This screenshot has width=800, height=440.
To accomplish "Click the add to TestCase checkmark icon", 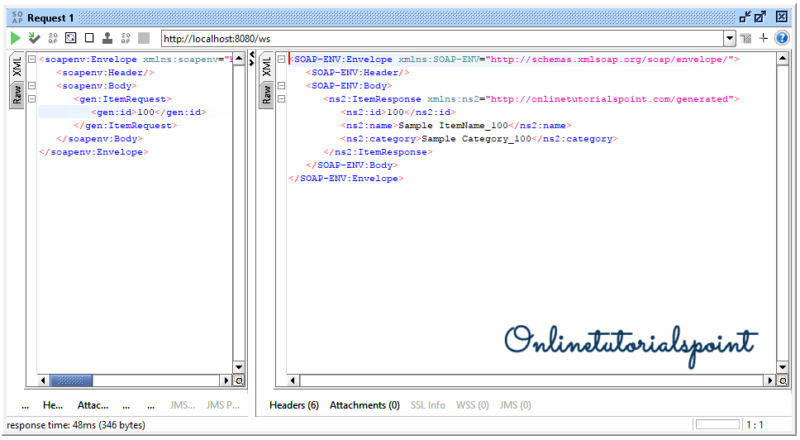I will coord(34,38).
